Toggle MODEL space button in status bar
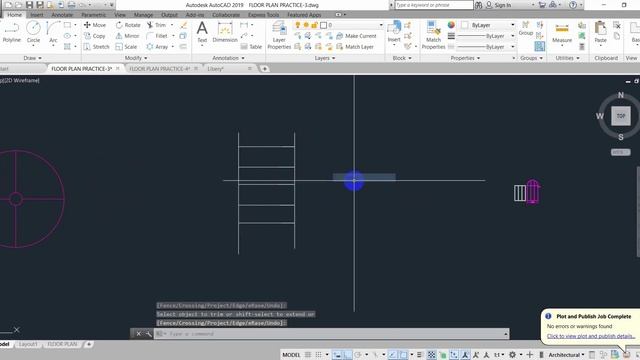The width and height of the screenshot is (640, 360). pyautogui.click(x=291, y=355)
